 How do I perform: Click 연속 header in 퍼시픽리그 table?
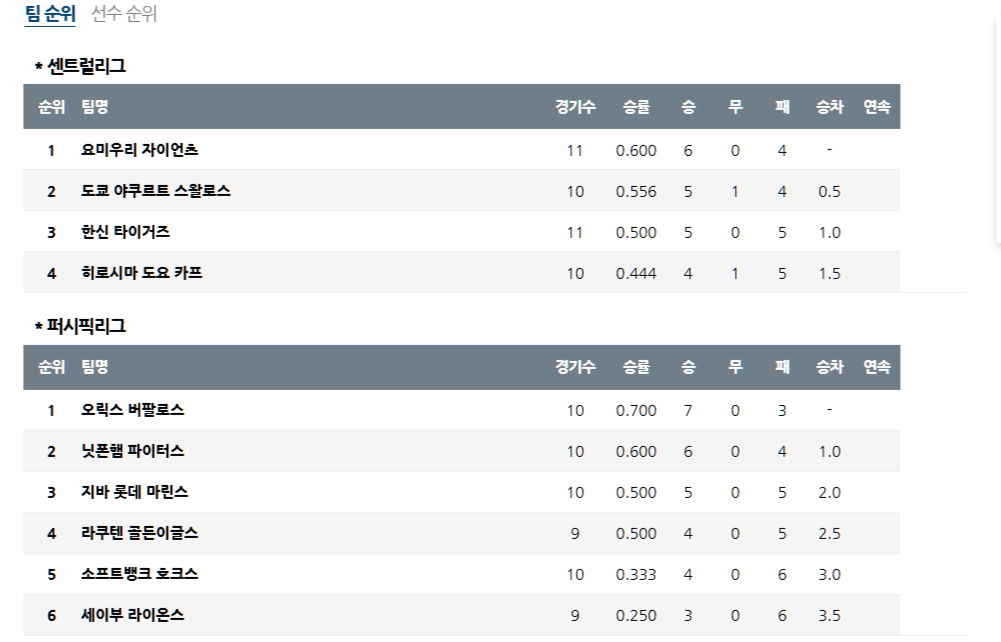point(876,367)
